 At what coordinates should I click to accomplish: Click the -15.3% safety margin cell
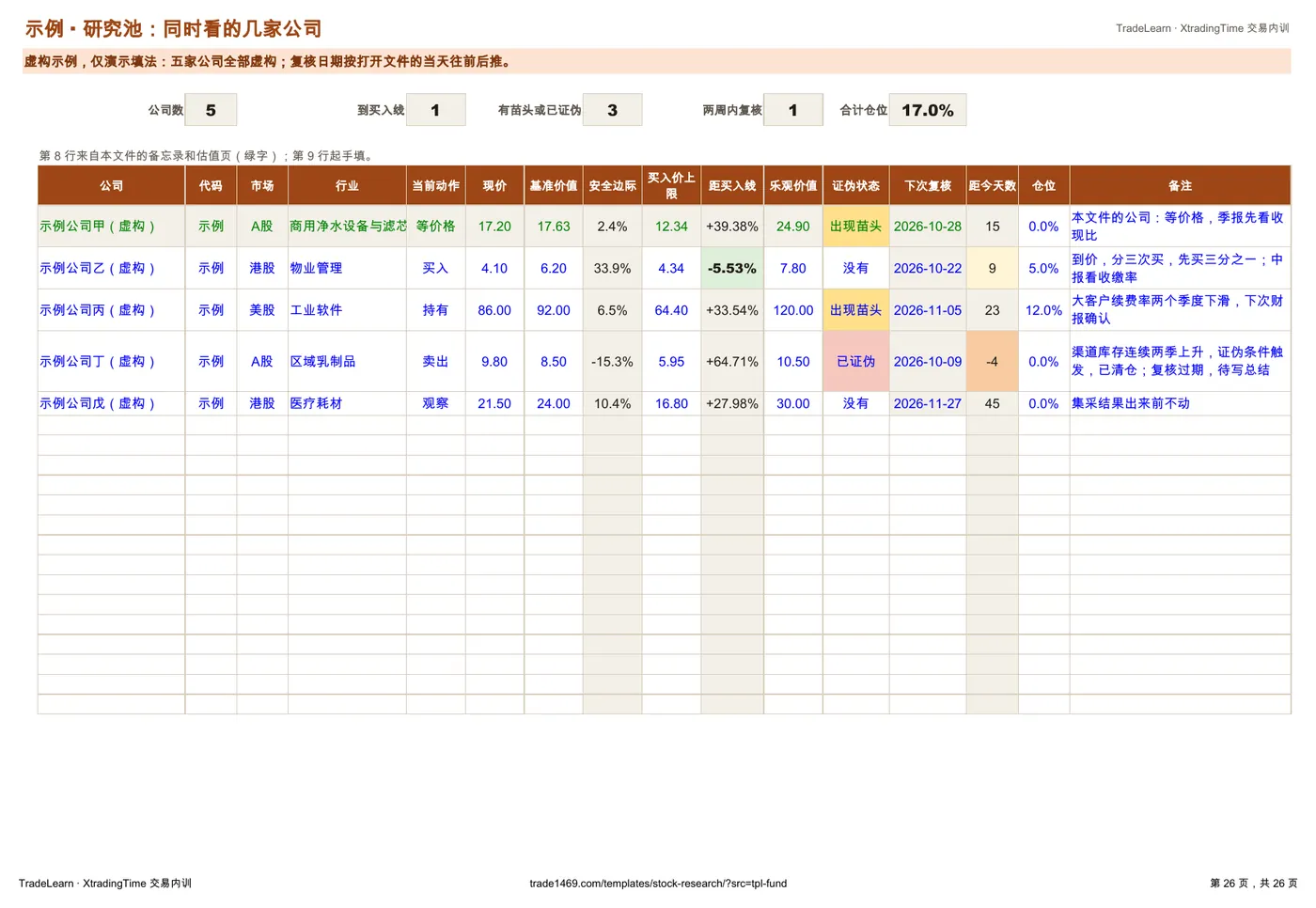tap(612, 362)
